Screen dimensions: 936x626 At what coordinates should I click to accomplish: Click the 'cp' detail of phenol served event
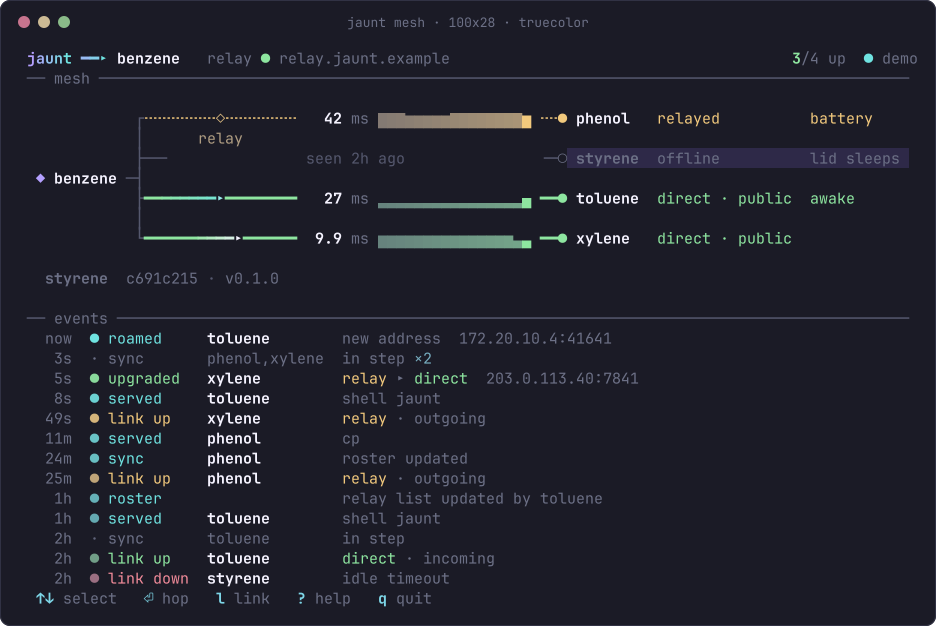coord(351,439)
